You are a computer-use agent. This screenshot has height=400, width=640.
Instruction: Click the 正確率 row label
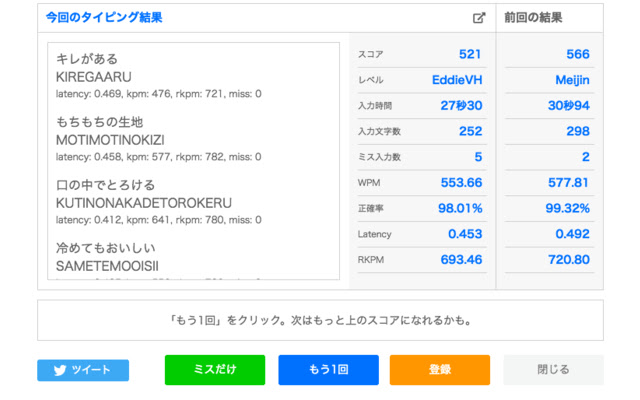point(371,209)
